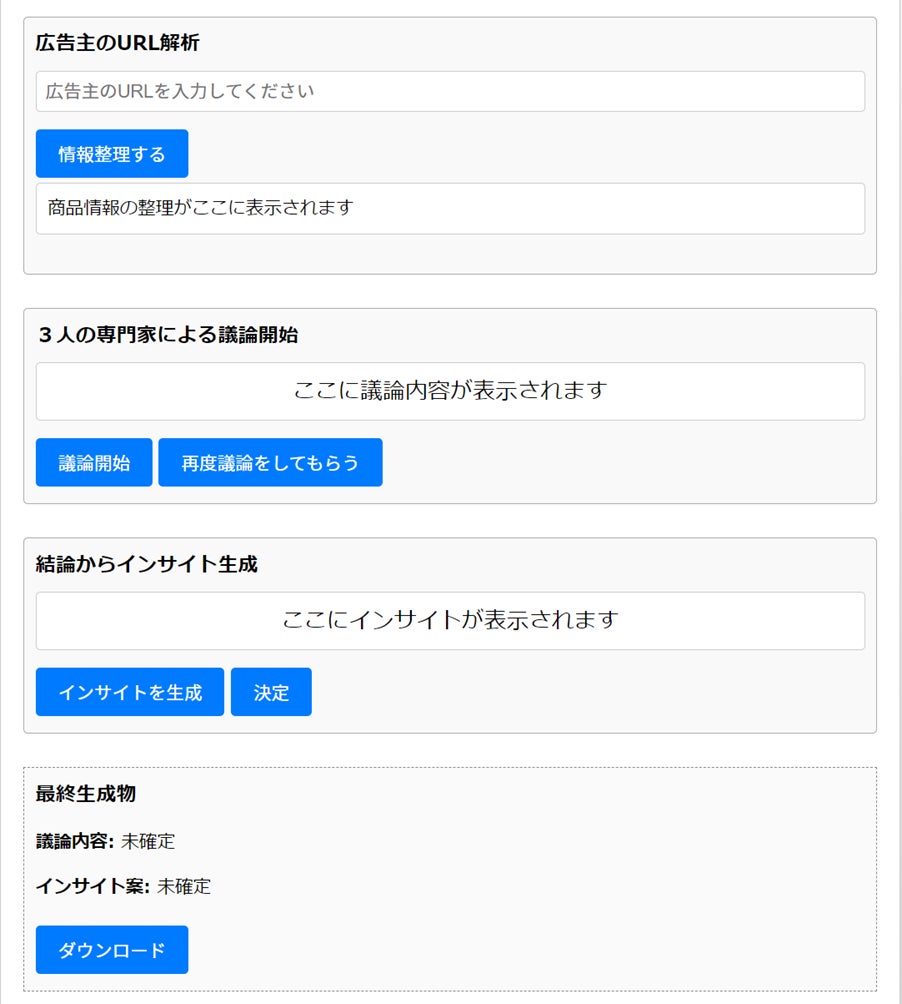
Task: Click the 未確定 value beside インサイト案
Action: click(184, 886)
